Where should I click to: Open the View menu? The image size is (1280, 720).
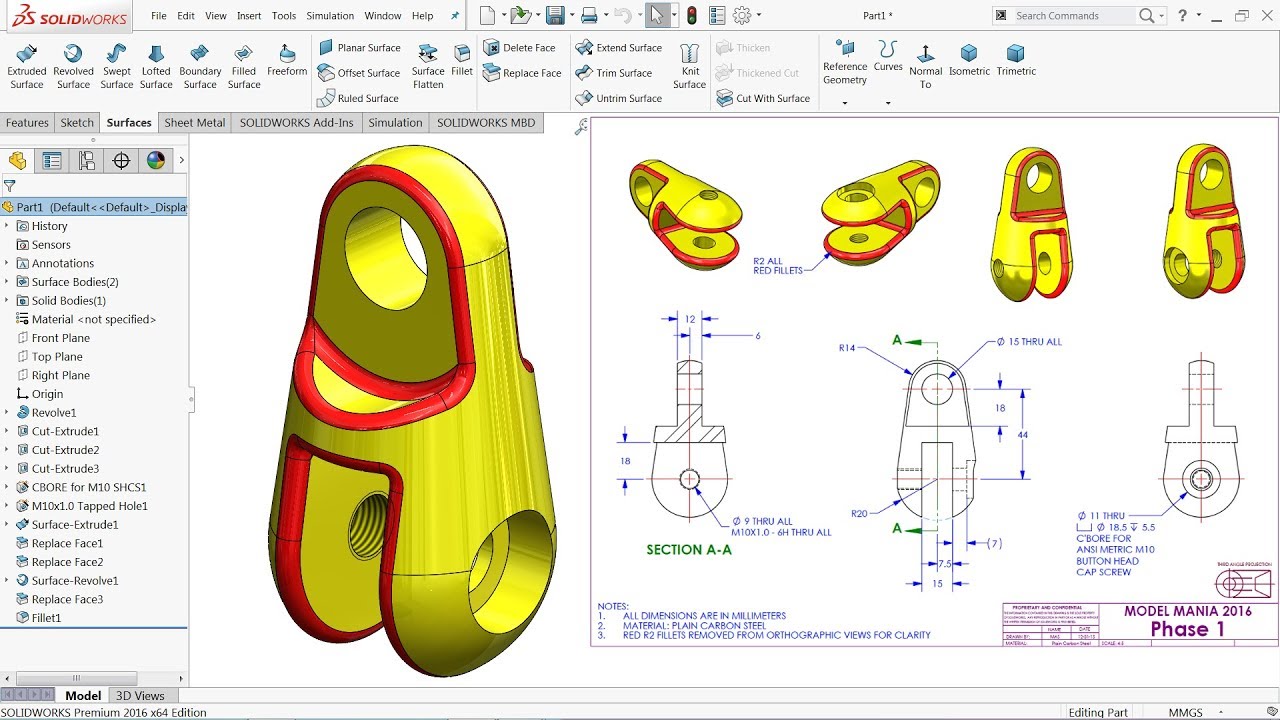click(216, 16)
